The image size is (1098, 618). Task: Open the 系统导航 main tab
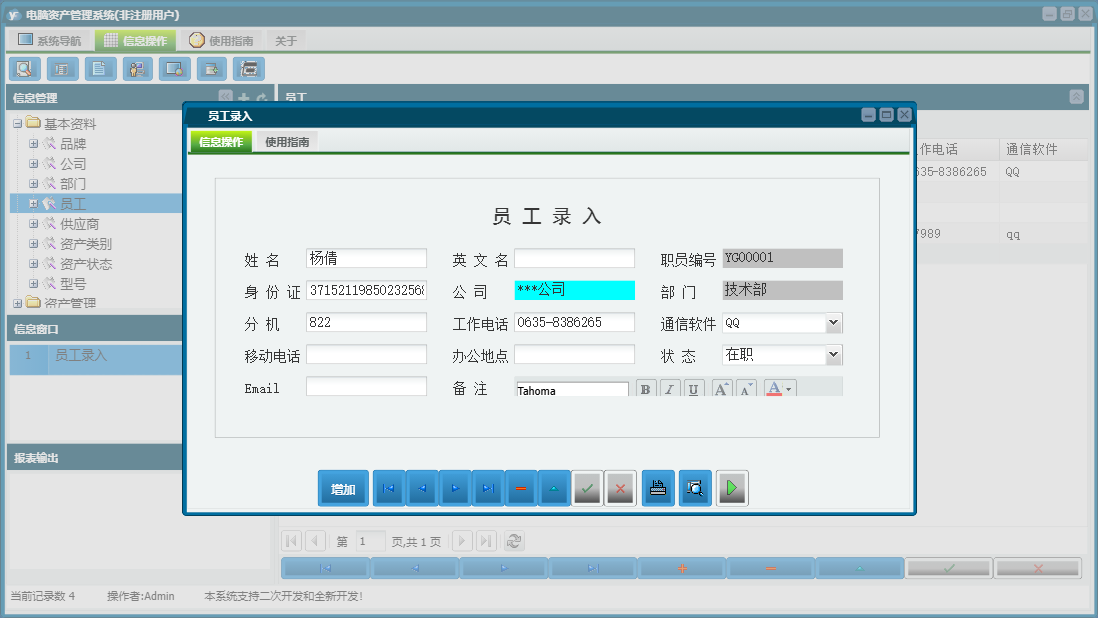tap(50, 41)
